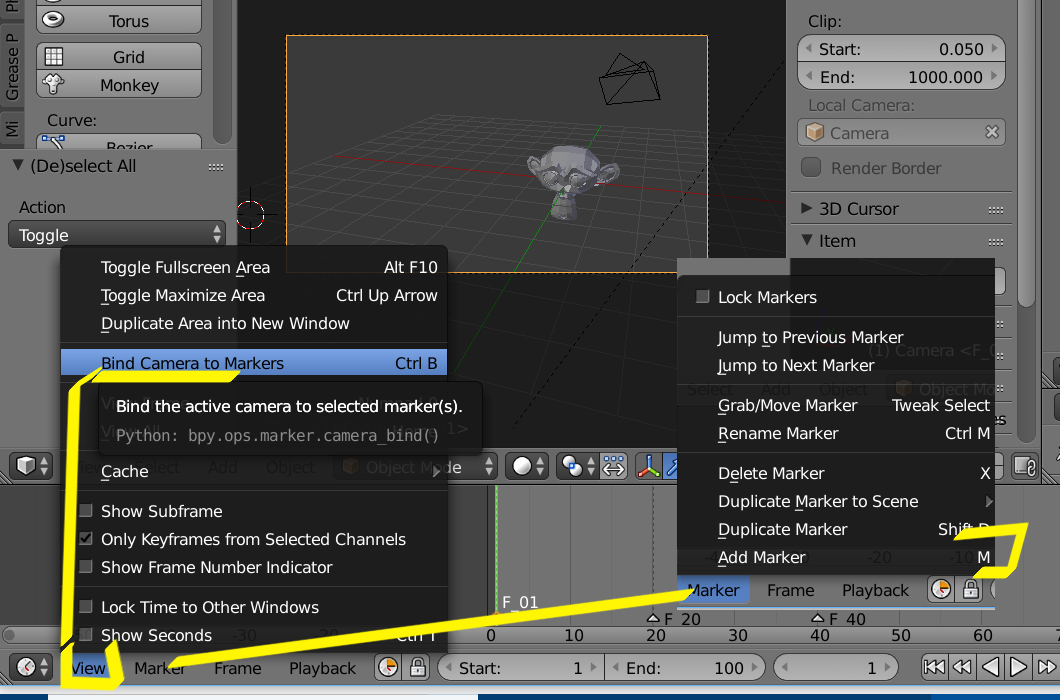Choose Toggle Maximize Area
The image size is (1060, 700).
(x=254, y=295)
